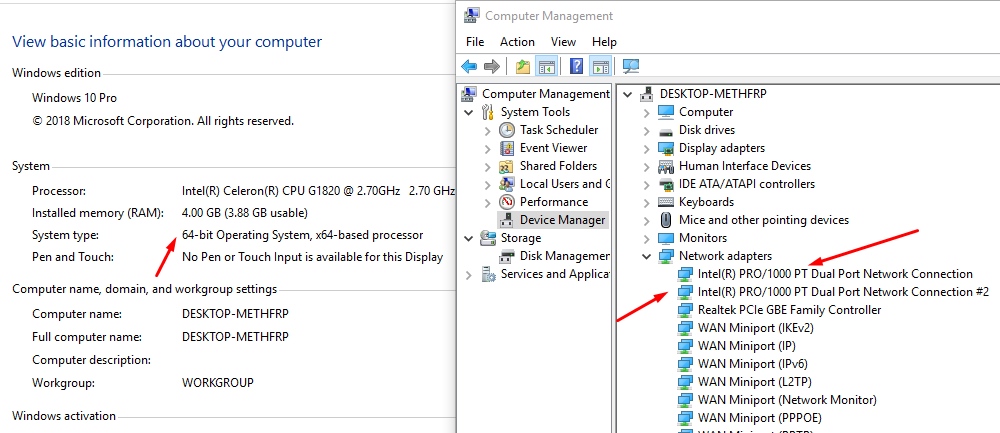
Task: Toggle the Show/Hide Action Pane button
Action: click(x=600, y=67)
